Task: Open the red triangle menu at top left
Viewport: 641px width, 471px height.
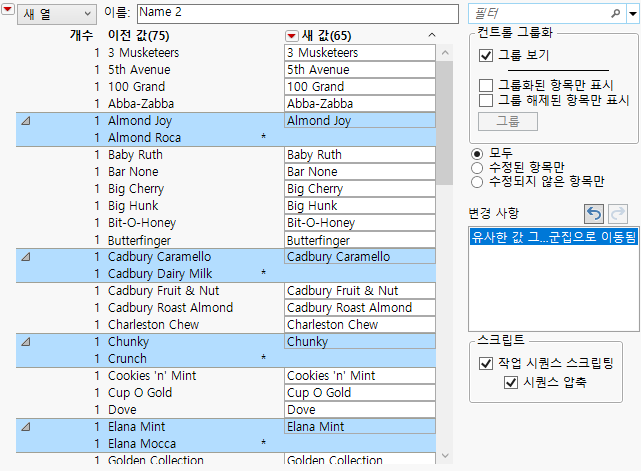Action: (x=8, y=9)
